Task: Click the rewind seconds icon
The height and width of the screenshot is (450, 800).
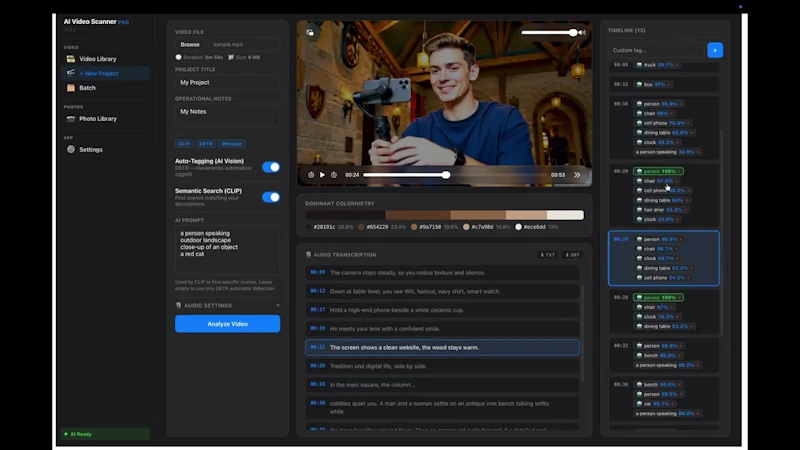Action: tap(311, 174)
